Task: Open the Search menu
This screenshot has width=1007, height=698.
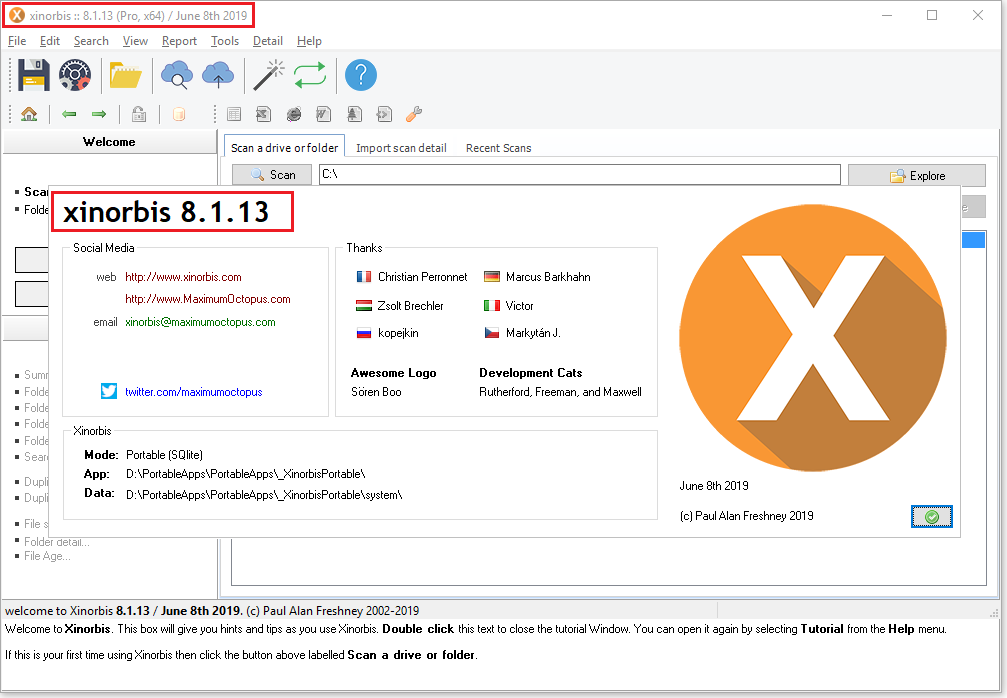Action: pyautogui.click(x=91, y=41)
